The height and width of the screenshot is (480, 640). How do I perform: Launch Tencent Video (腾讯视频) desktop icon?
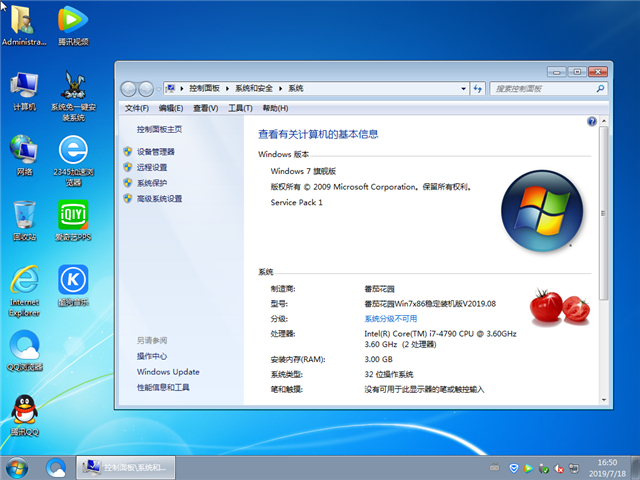pyautogui.click(x=73, y=24)
